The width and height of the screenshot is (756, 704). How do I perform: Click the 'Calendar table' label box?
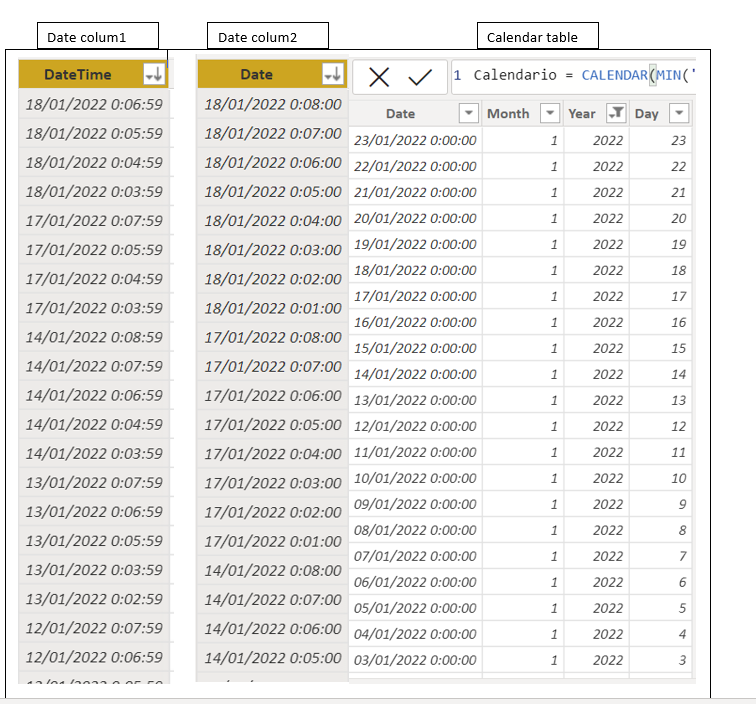[x=538, y=36]
